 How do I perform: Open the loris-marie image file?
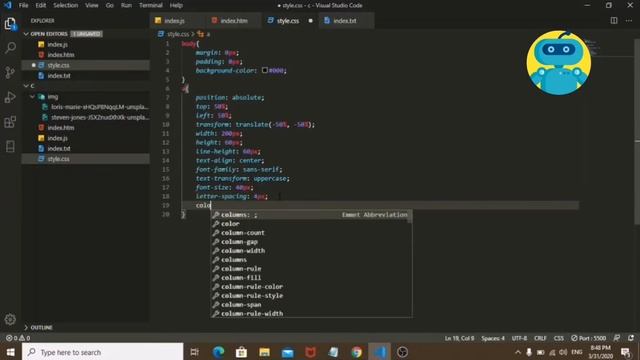(86, 107)
